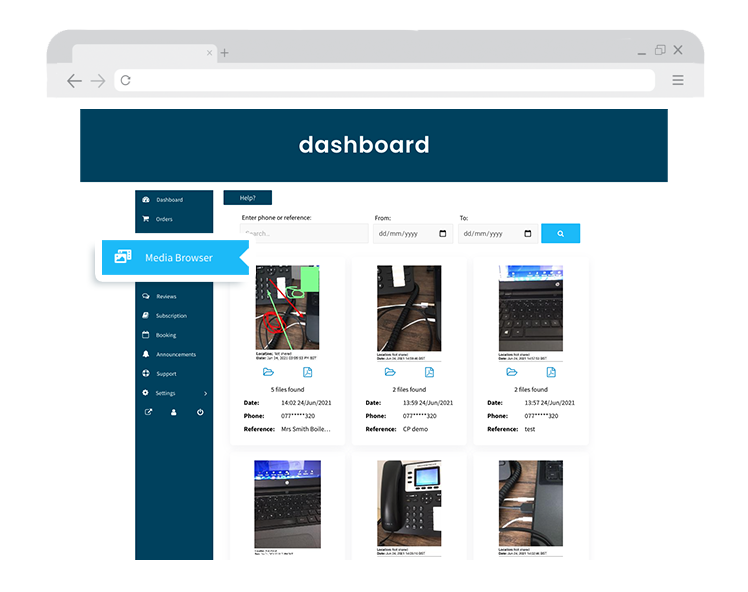Click the power logout icon in sidebar
This screenshot has height=592, width=748.
point(200,412)
